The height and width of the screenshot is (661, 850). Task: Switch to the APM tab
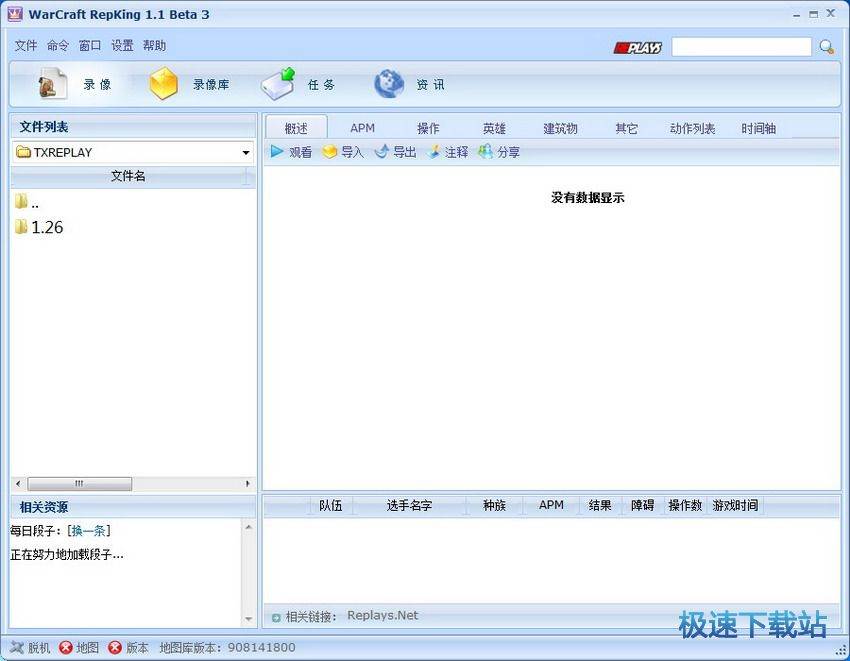point(362,127)
